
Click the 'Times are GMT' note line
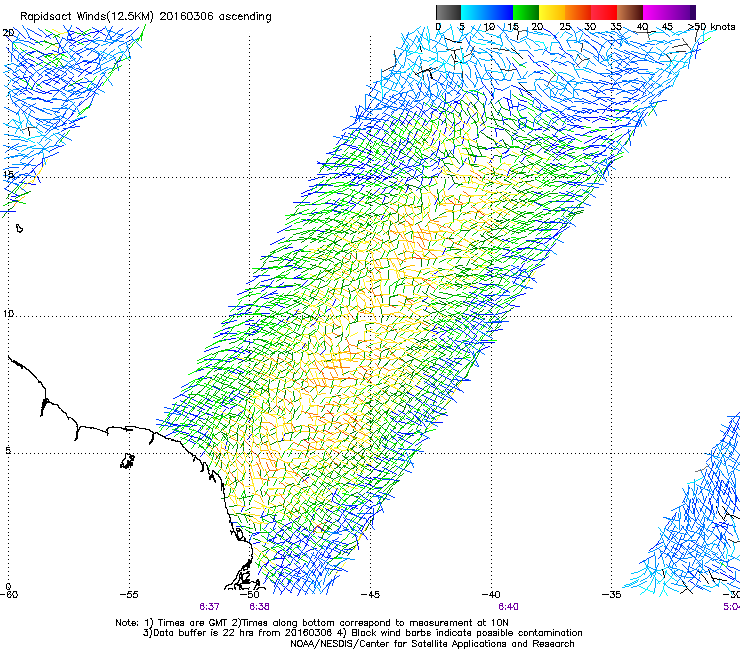[312, 623]
